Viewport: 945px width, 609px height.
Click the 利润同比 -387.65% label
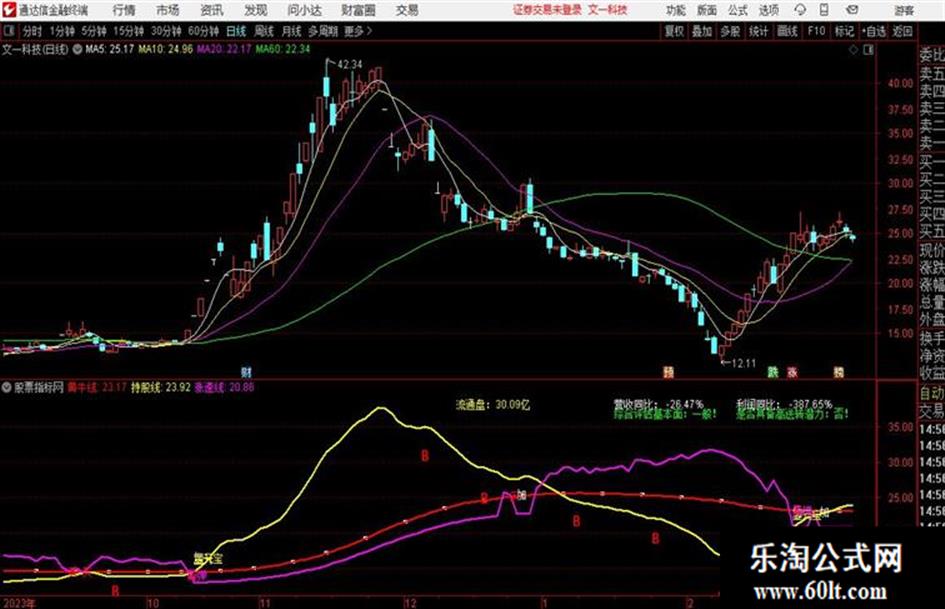[784, 404]
